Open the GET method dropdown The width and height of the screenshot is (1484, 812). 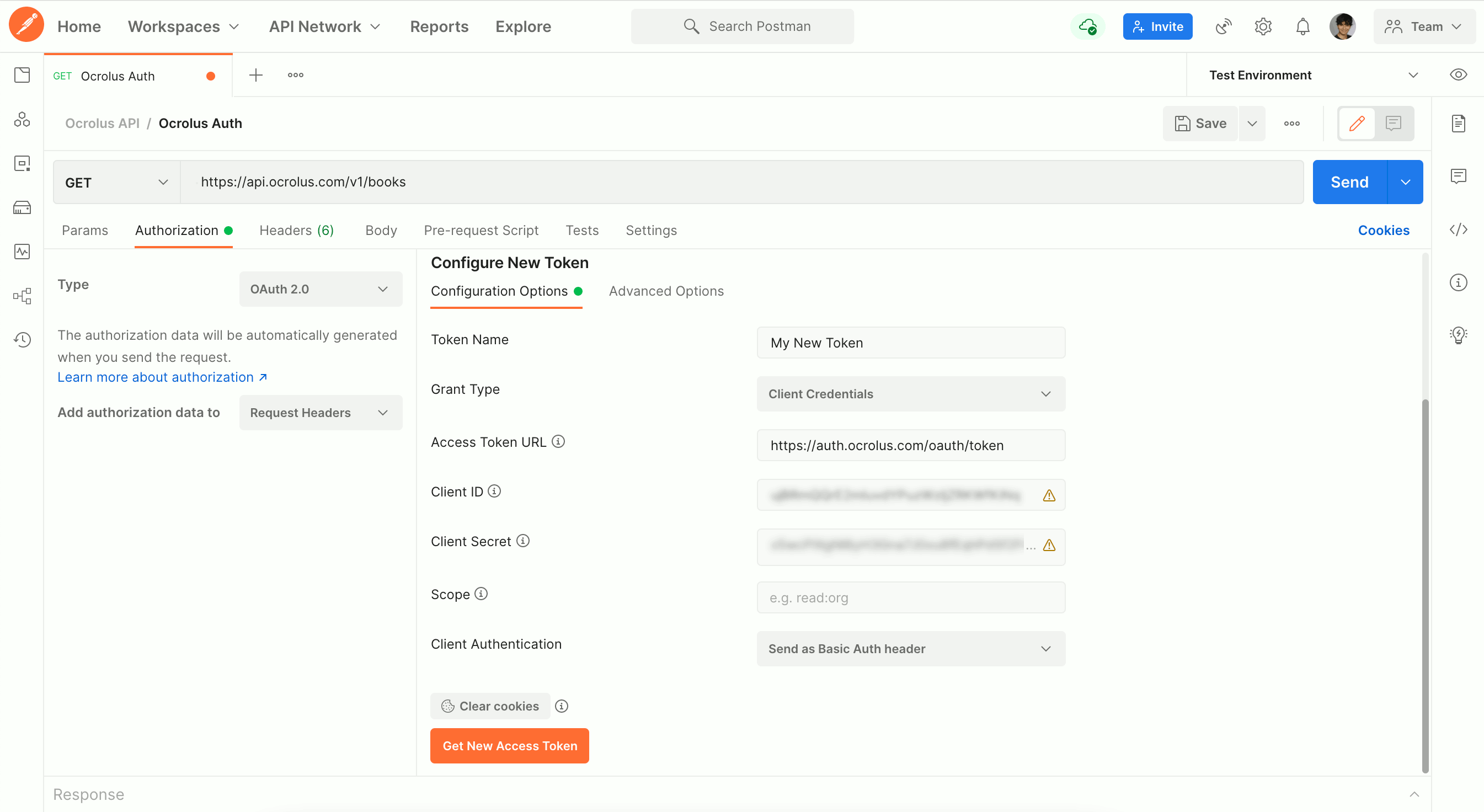116,183
